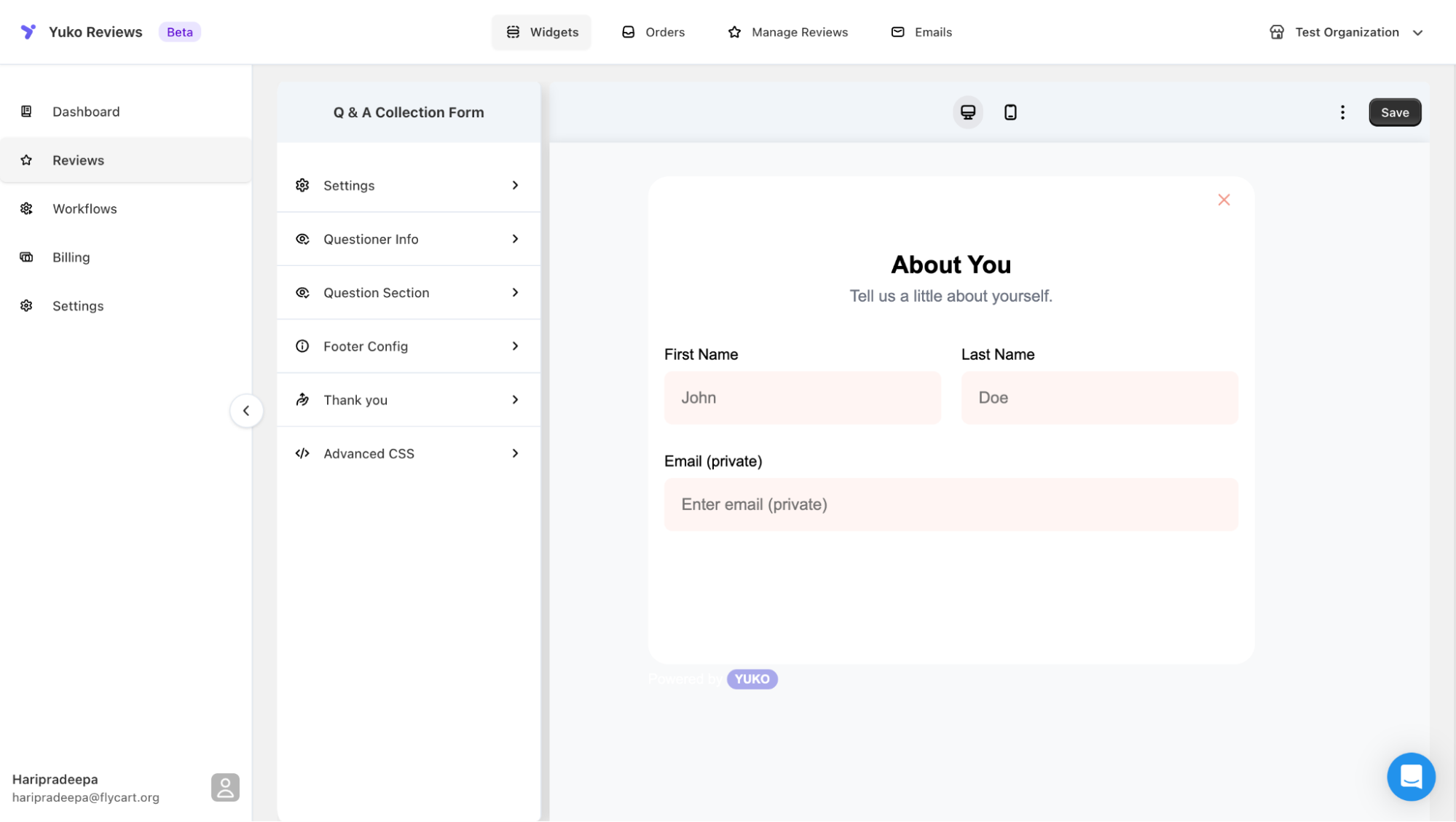Open the chat support bubble
1456x822 pixels.
coord(1410,776)
